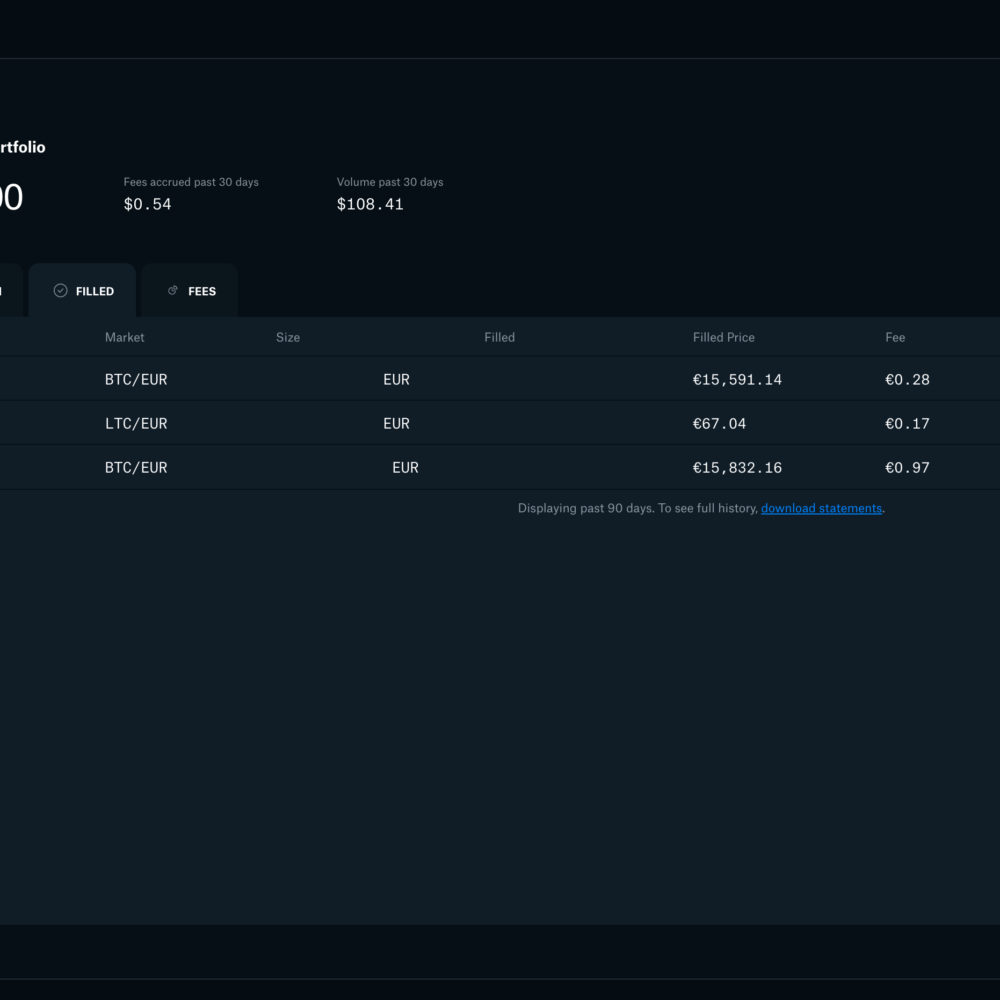The height and width of the screenshot is (1000, 1000).
Task: Select the €0.28 fee value
Action: [907, 380]
